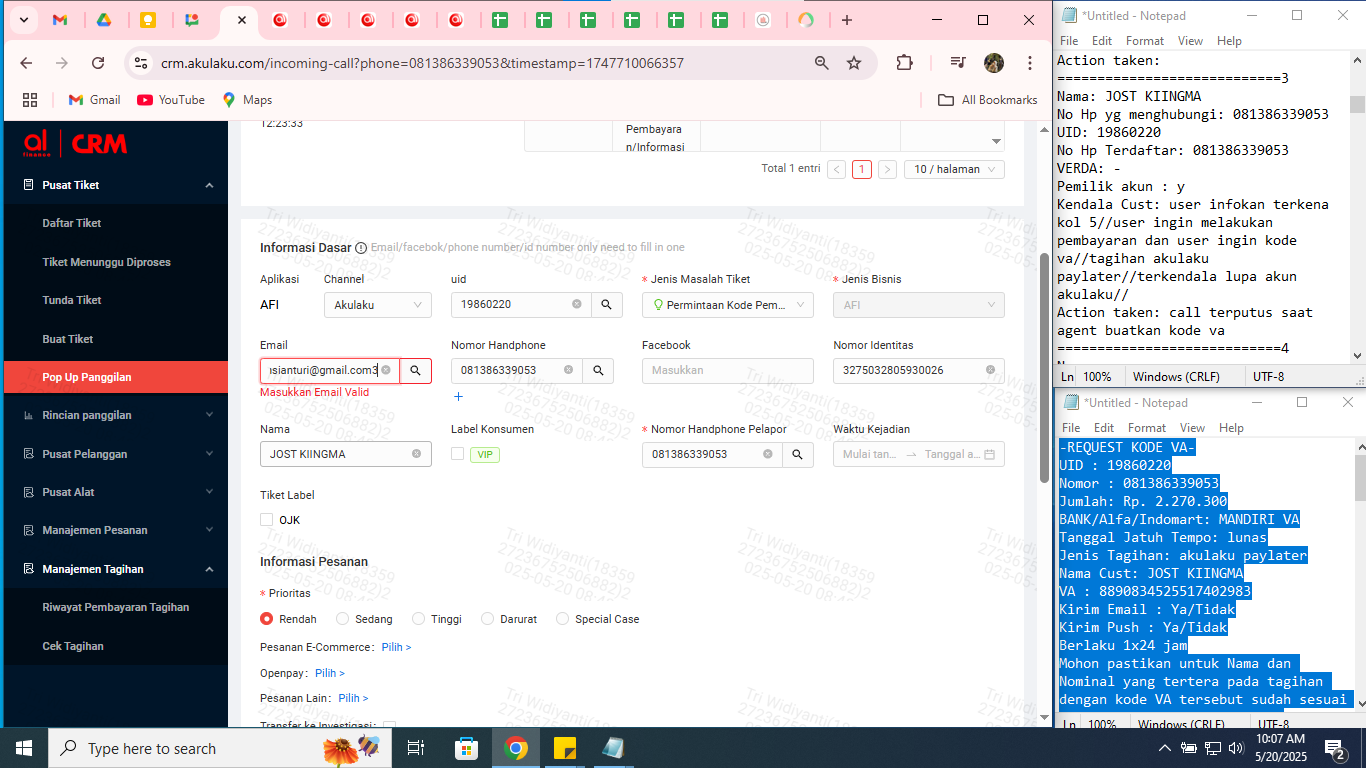1366x768 pixels.
Task: Open the All Bookmarks folder
Action: (x=988, y=100)
